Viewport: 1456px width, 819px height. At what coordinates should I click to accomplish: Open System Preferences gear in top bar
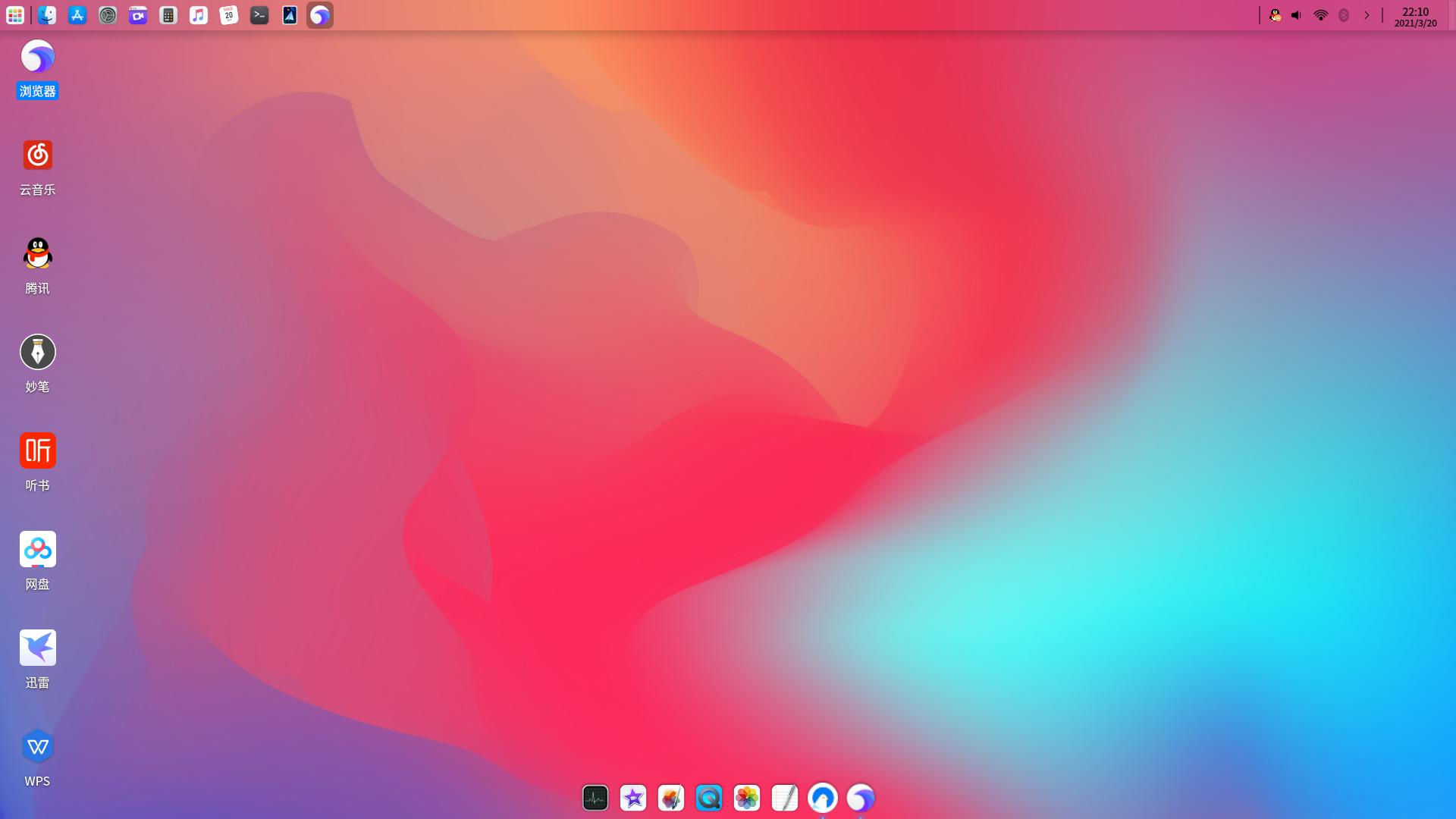[108, 15]
